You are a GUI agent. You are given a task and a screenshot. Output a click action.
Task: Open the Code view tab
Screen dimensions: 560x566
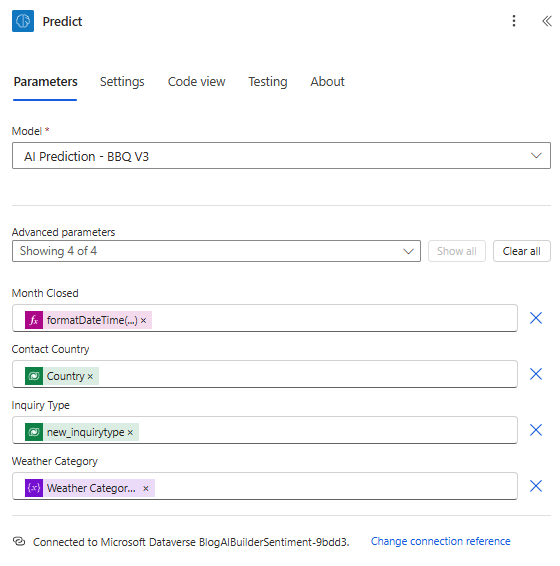click(x=196, y=82)
